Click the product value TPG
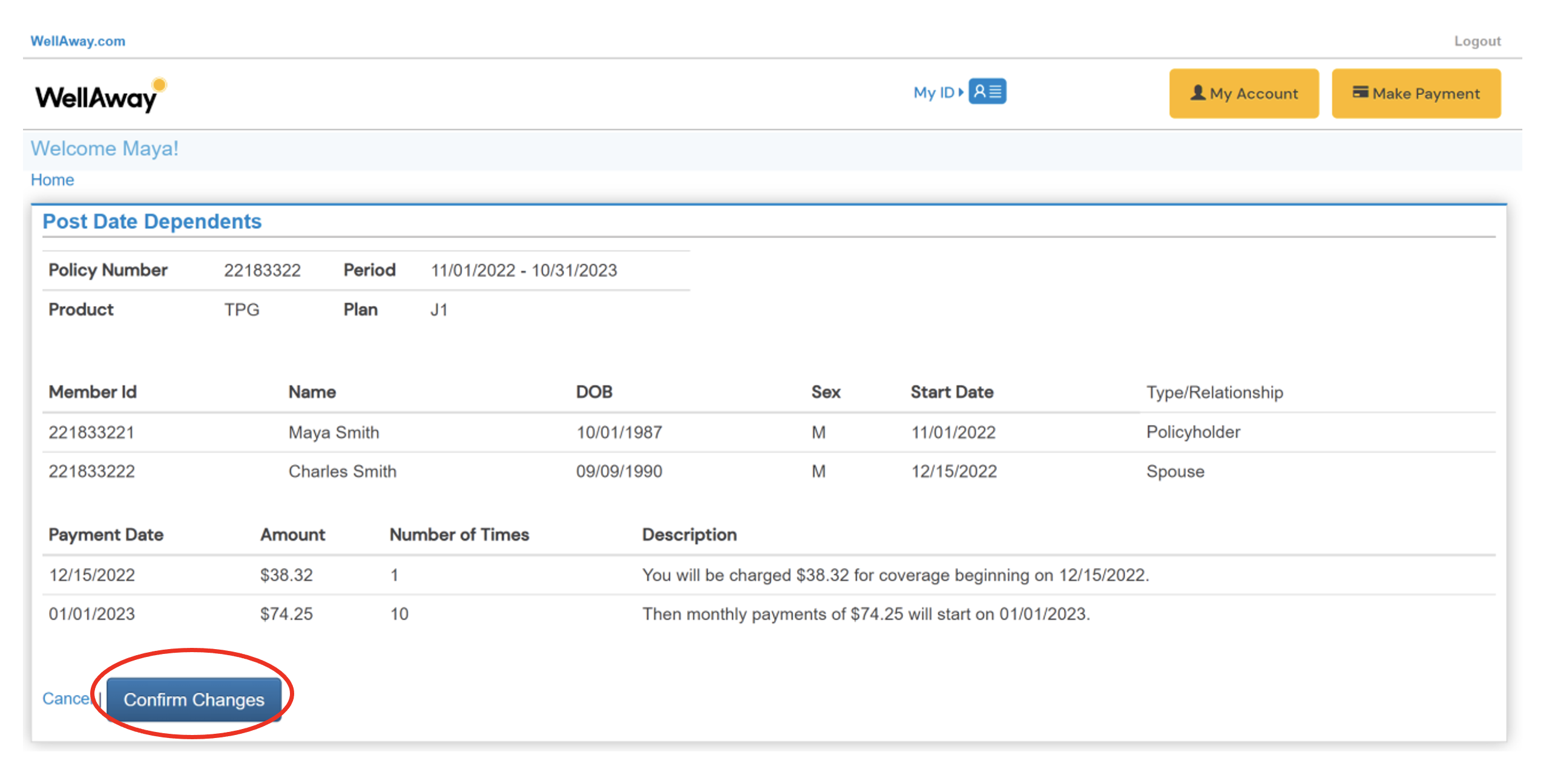Screen dimensions: 1552x784 [x=242, y=310]
